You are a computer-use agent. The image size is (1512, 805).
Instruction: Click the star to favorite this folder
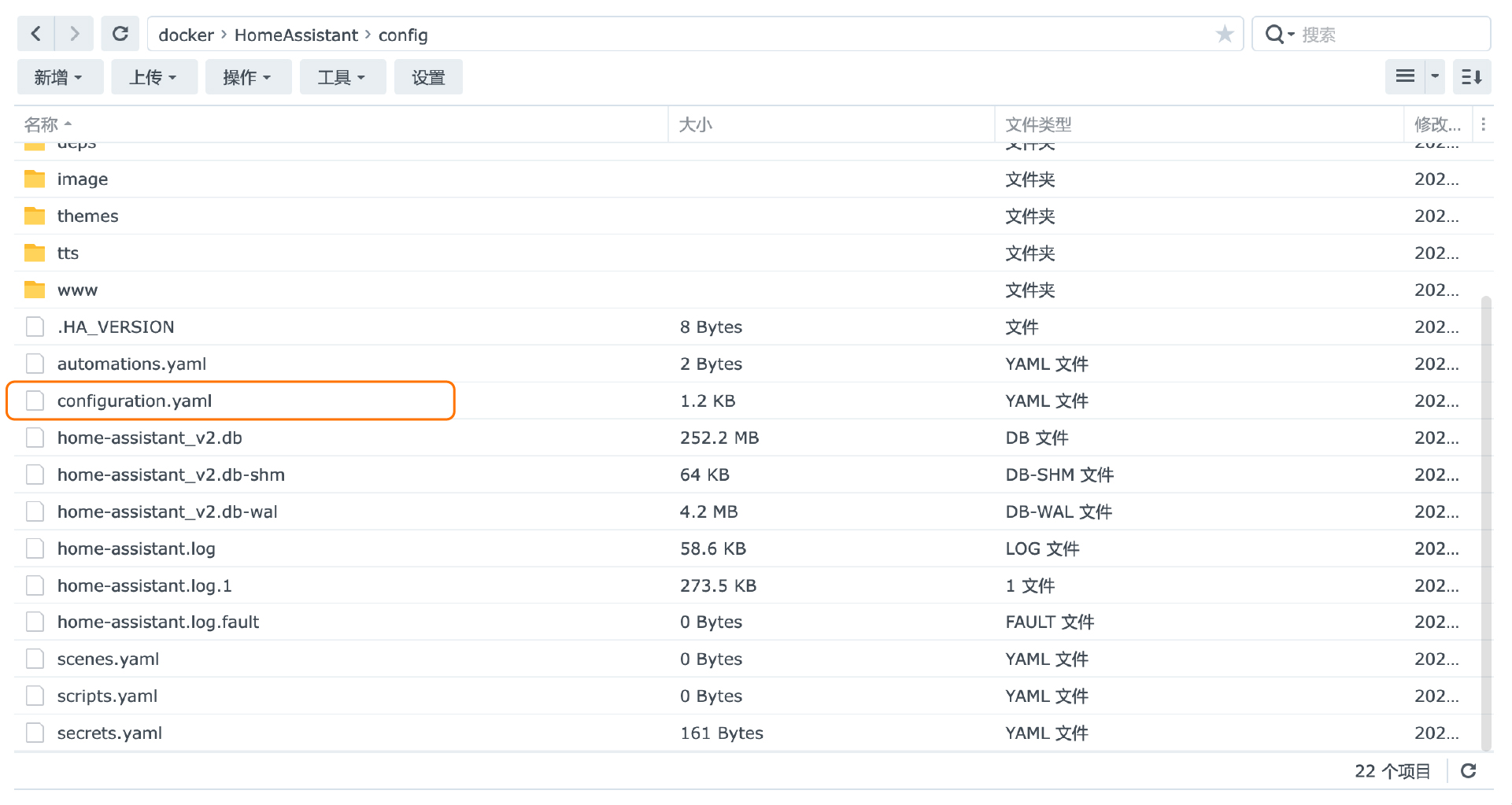pos(1225,34)
